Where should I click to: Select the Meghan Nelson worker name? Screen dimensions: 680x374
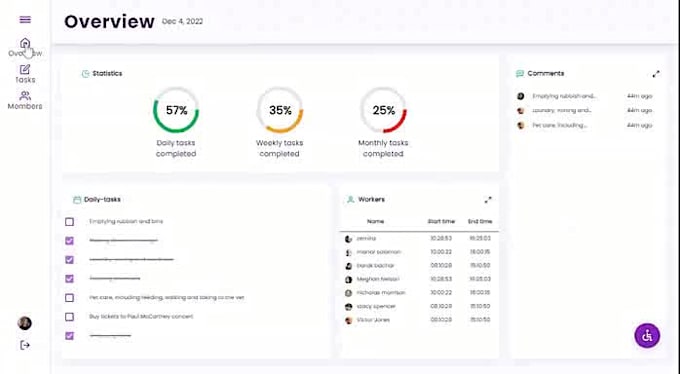pos(378,279)
